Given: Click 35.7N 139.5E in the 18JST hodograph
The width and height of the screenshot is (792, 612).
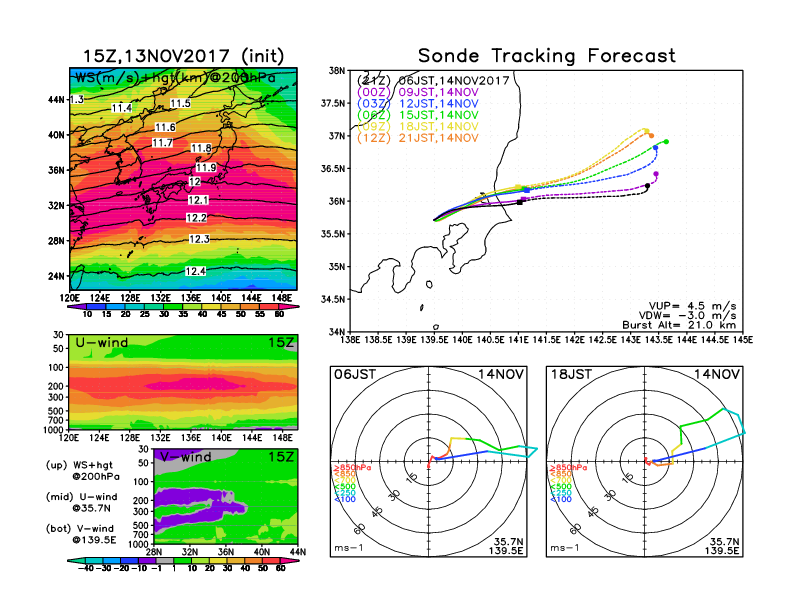Looking at the screenshot, I should (x=722, y=546).
